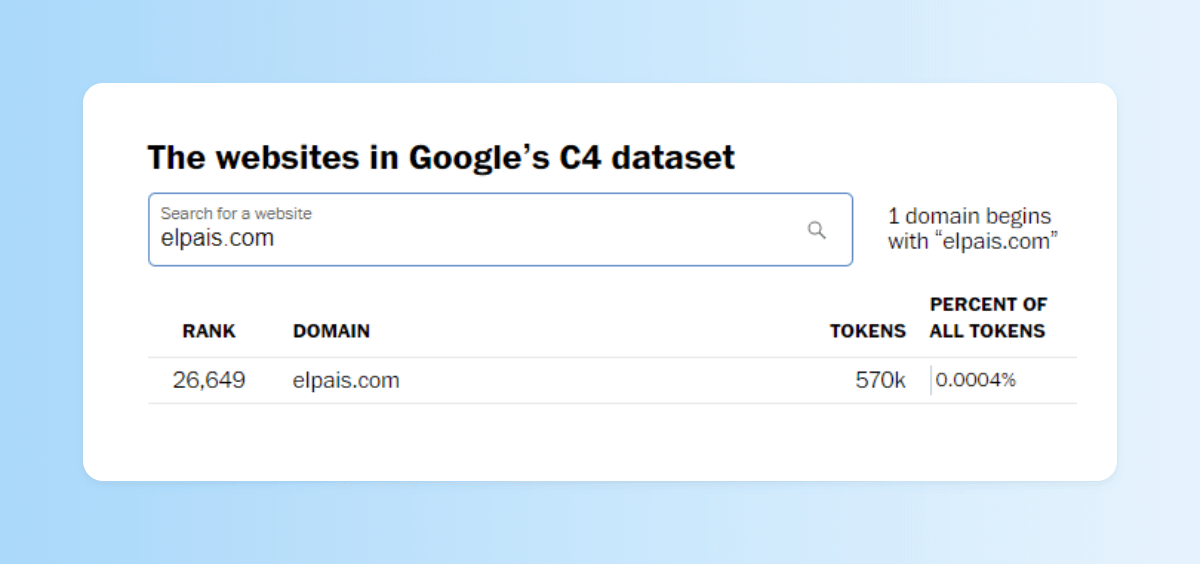Screen dimensions: 1200x564
Task: Click the magnifying glass search icon
Action: point(817,230)
